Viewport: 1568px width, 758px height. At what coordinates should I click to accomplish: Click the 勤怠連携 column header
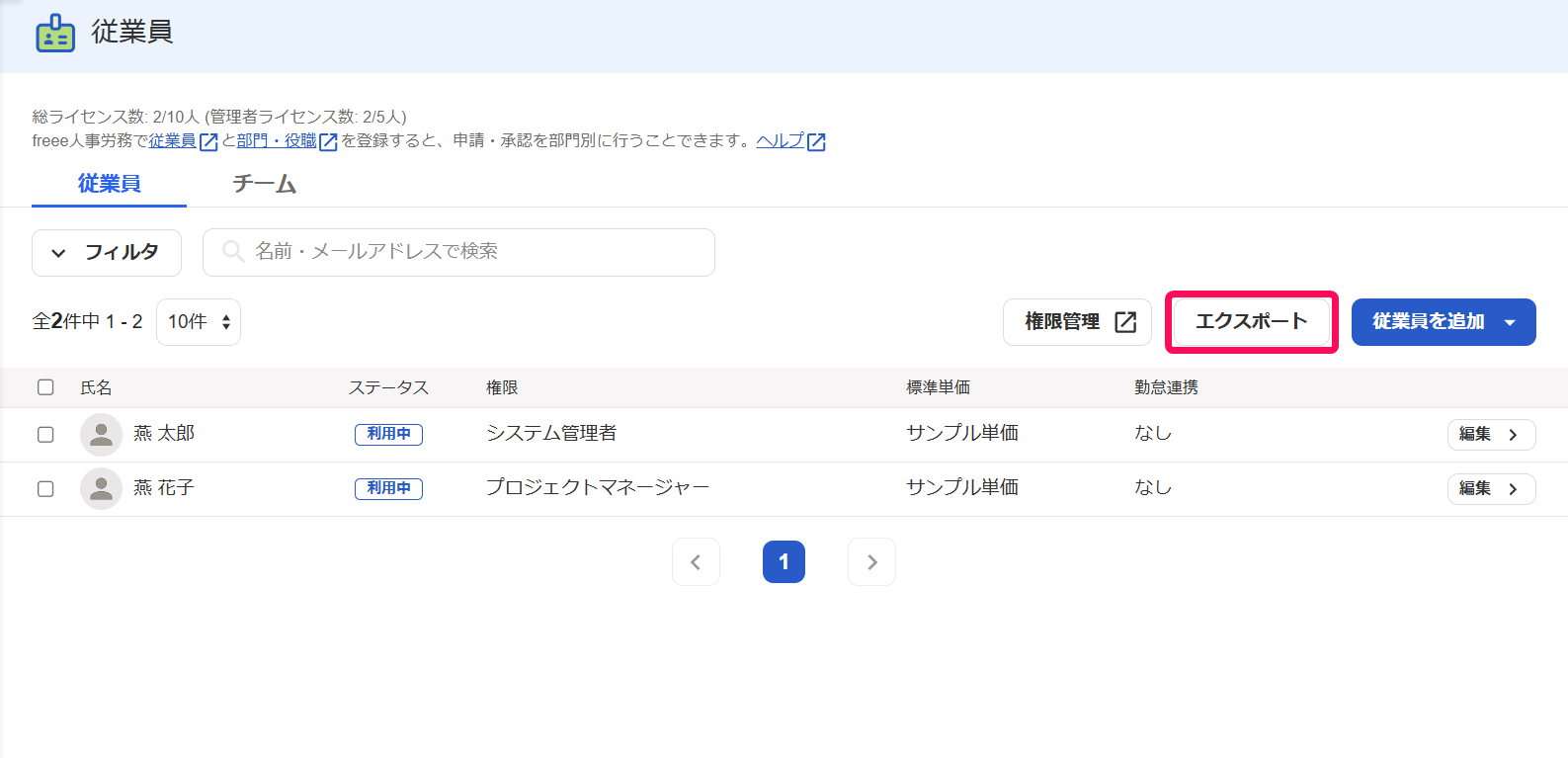(1167, 387)
